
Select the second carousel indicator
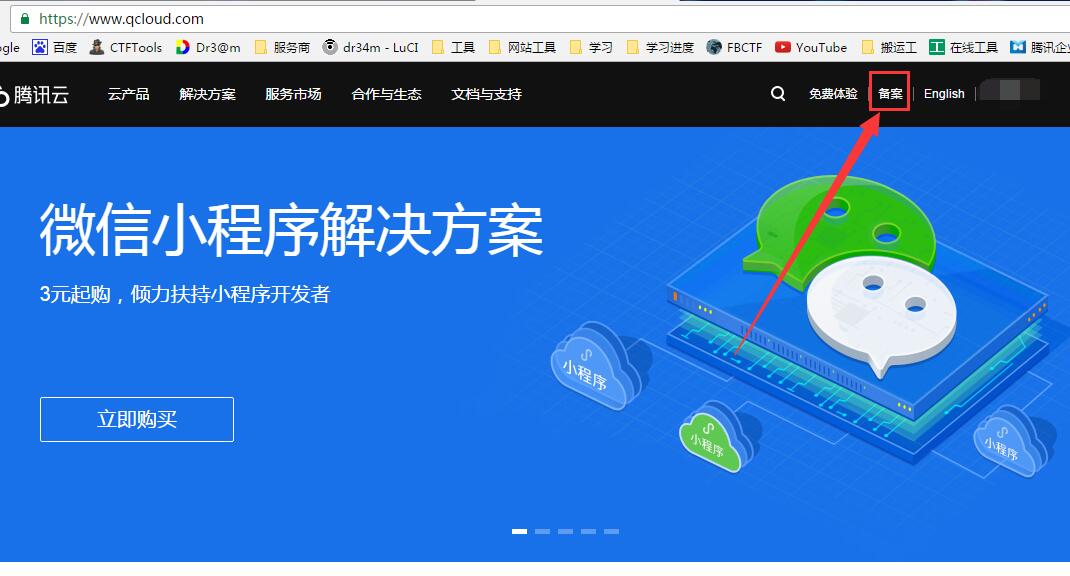pyautogui.click(x=543, y=531)
